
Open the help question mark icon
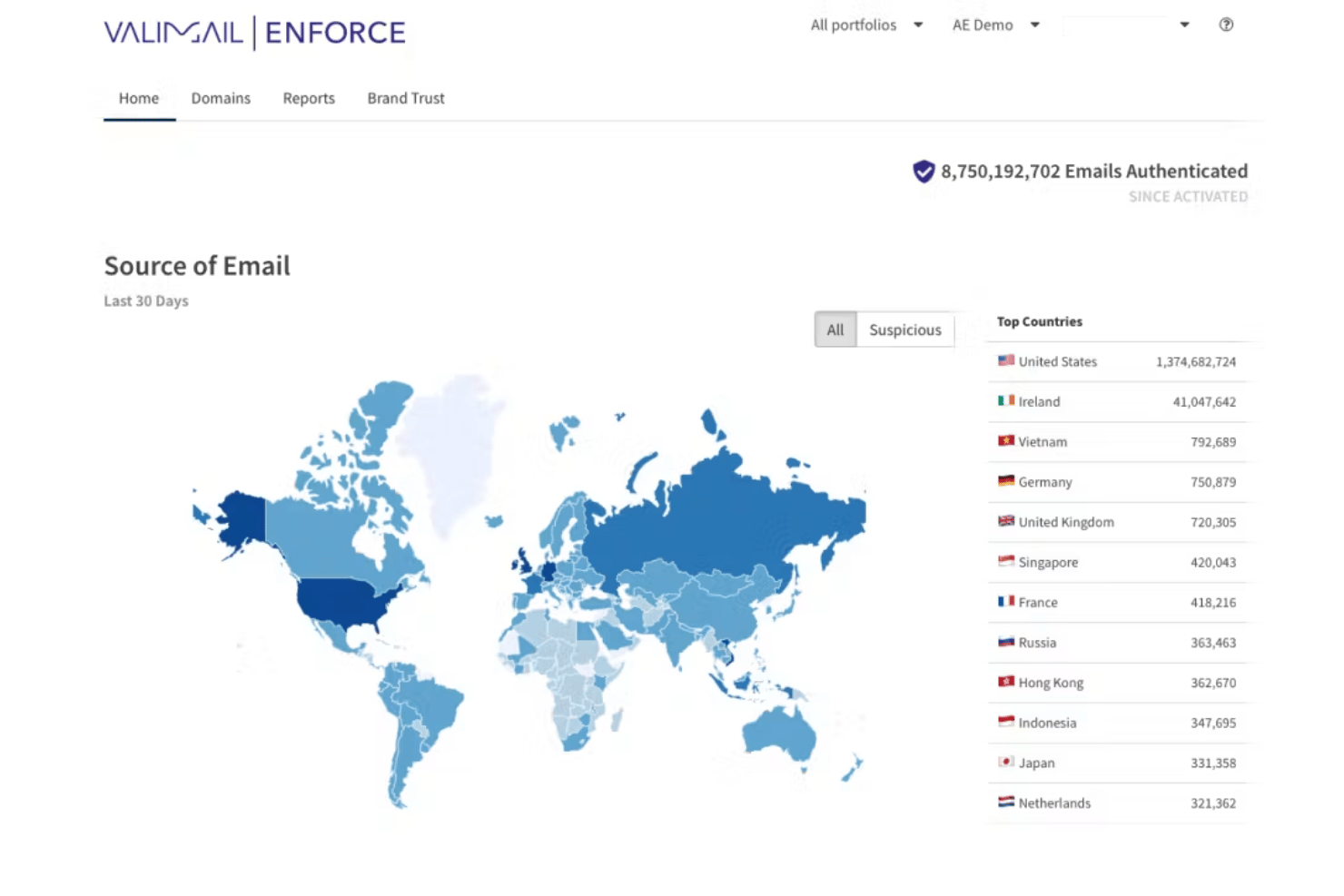coord(1226,25)
